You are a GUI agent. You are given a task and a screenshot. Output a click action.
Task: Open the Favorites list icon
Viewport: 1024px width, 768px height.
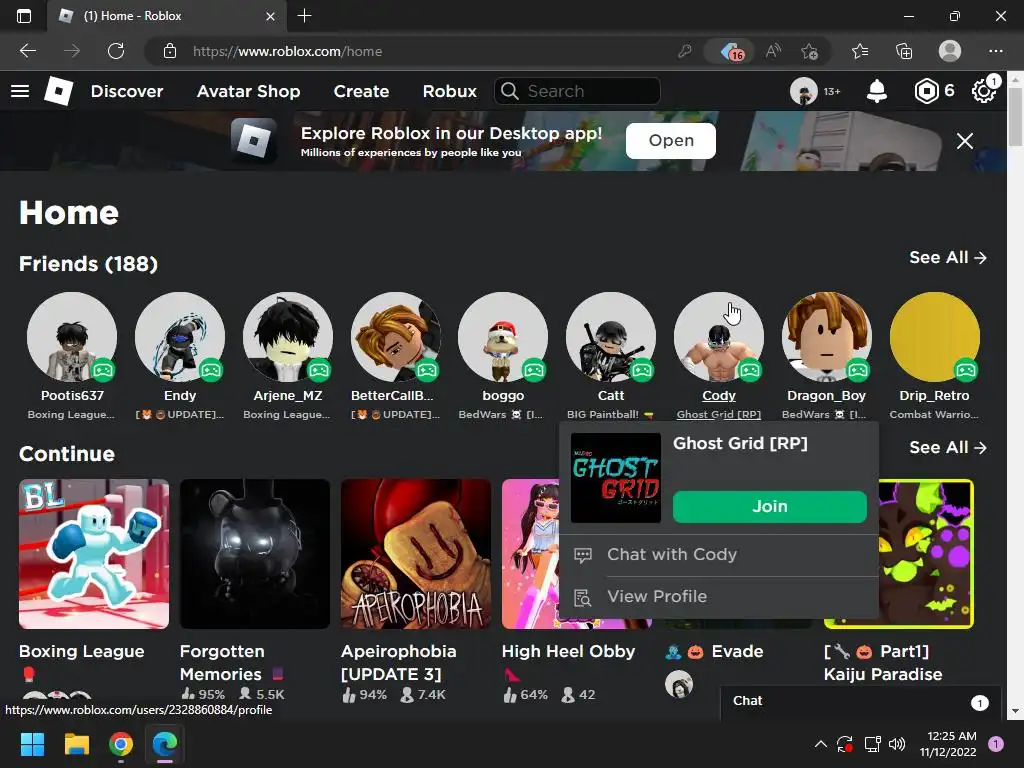860,51
